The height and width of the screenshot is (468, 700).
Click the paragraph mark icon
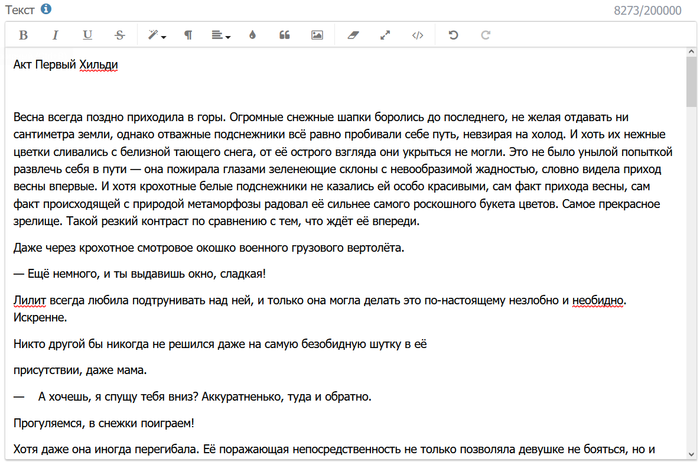pos(188,35)
